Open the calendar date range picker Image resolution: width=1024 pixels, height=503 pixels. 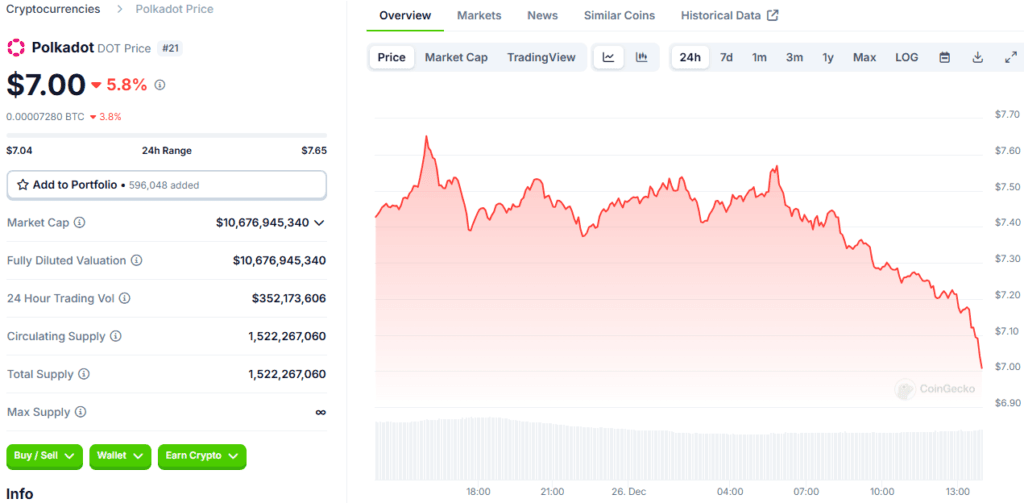tap(944, 57)
